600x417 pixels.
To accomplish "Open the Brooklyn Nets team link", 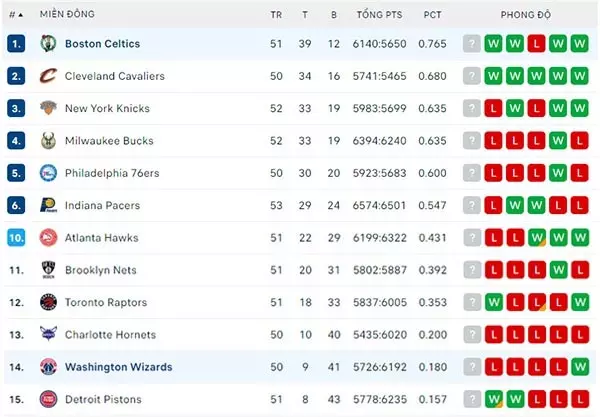I will (x=101, y=270).
